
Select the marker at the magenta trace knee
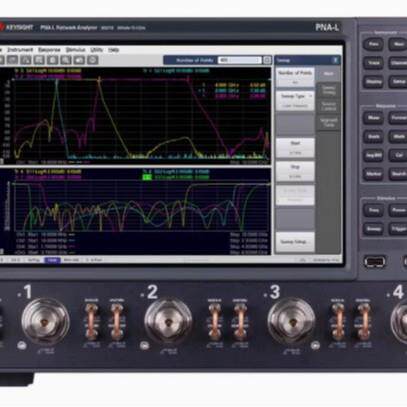tap(188, 79)
